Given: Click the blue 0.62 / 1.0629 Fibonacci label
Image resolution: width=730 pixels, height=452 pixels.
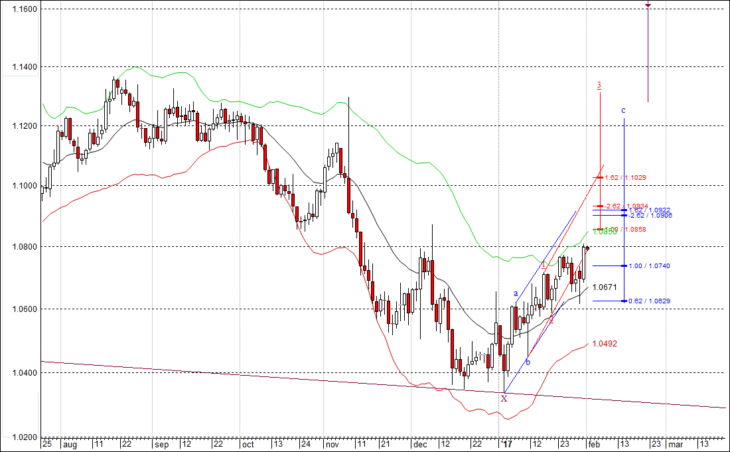Looking at the screenshot, I should 649,301.
